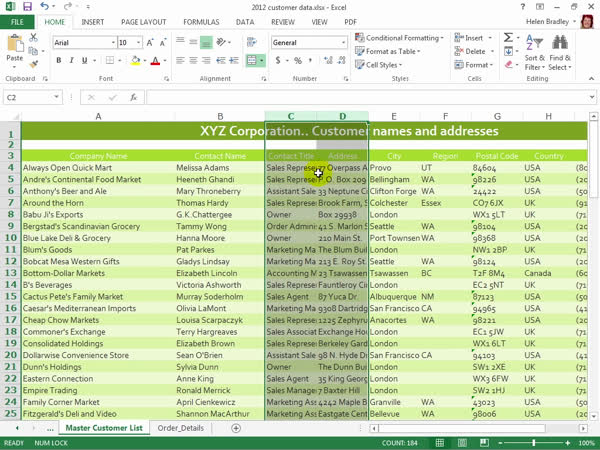This screenshot has height=450, width=600.
Task: Open the Arial font name dropdown
Action: pos(113,42)
